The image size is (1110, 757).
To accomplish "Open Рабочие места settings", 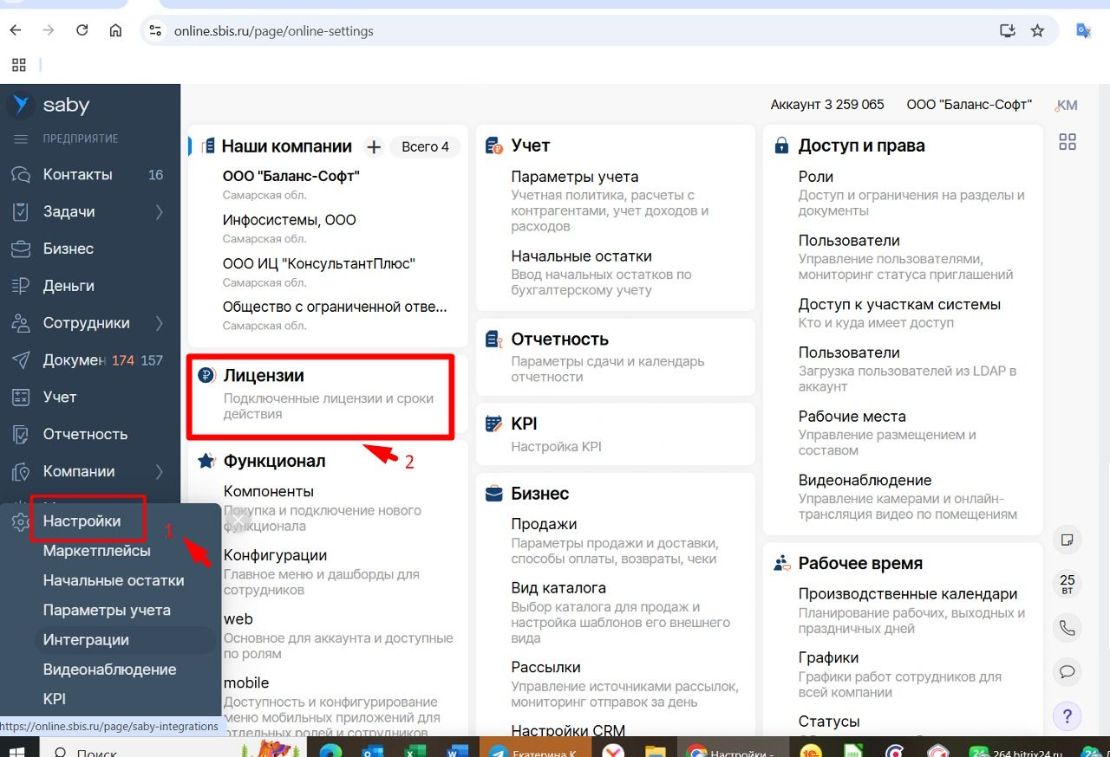I will click(852, 416).
